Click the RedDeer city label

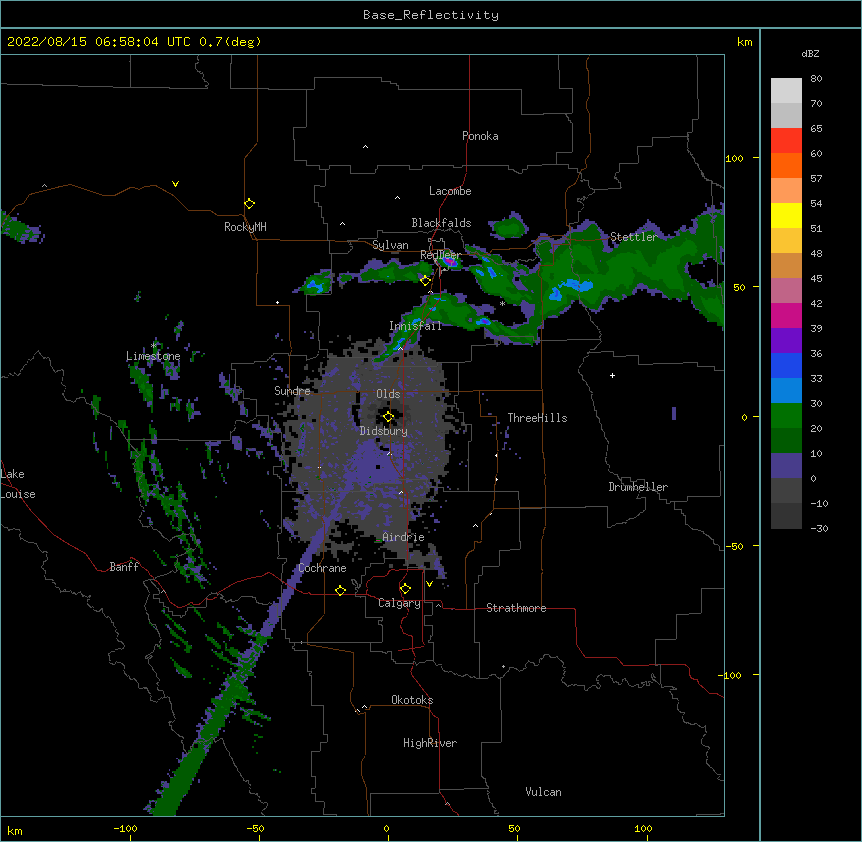441,255
